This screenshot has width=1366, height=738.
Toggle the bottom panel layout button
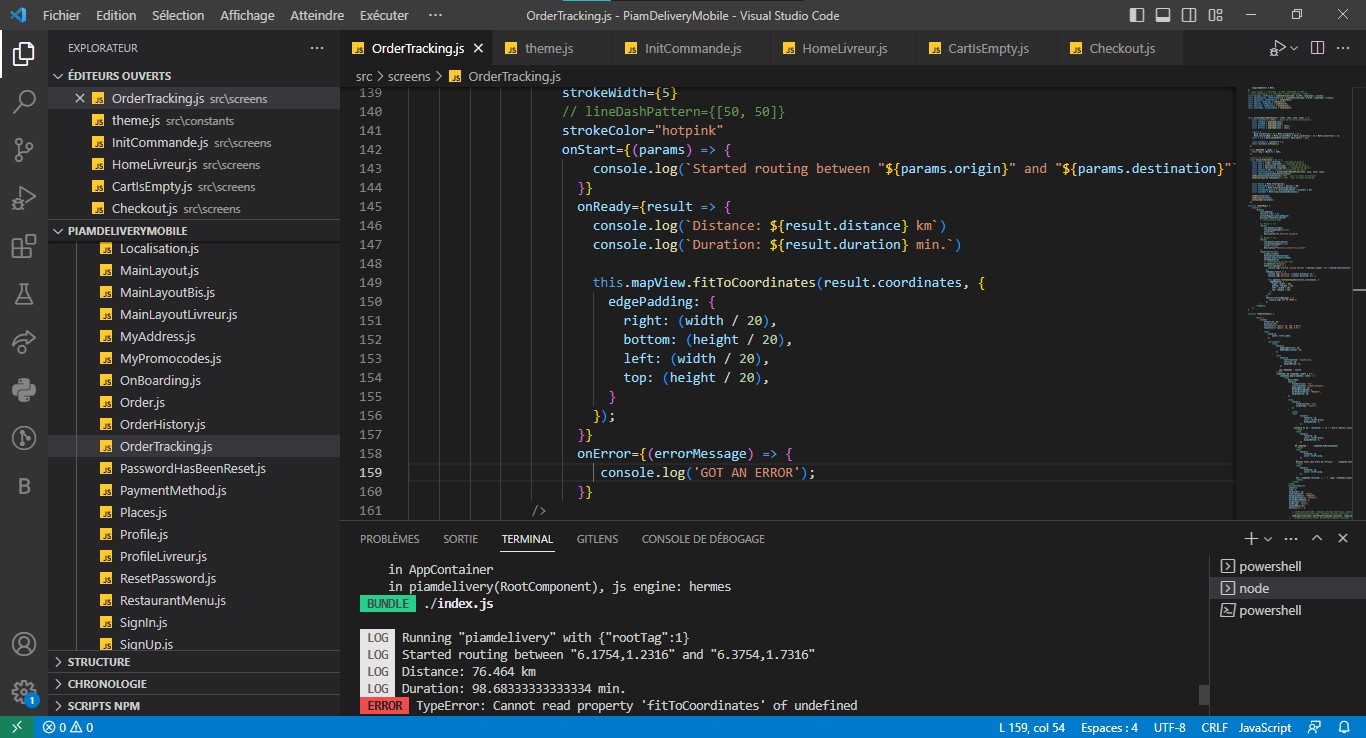coord(1162,15)
